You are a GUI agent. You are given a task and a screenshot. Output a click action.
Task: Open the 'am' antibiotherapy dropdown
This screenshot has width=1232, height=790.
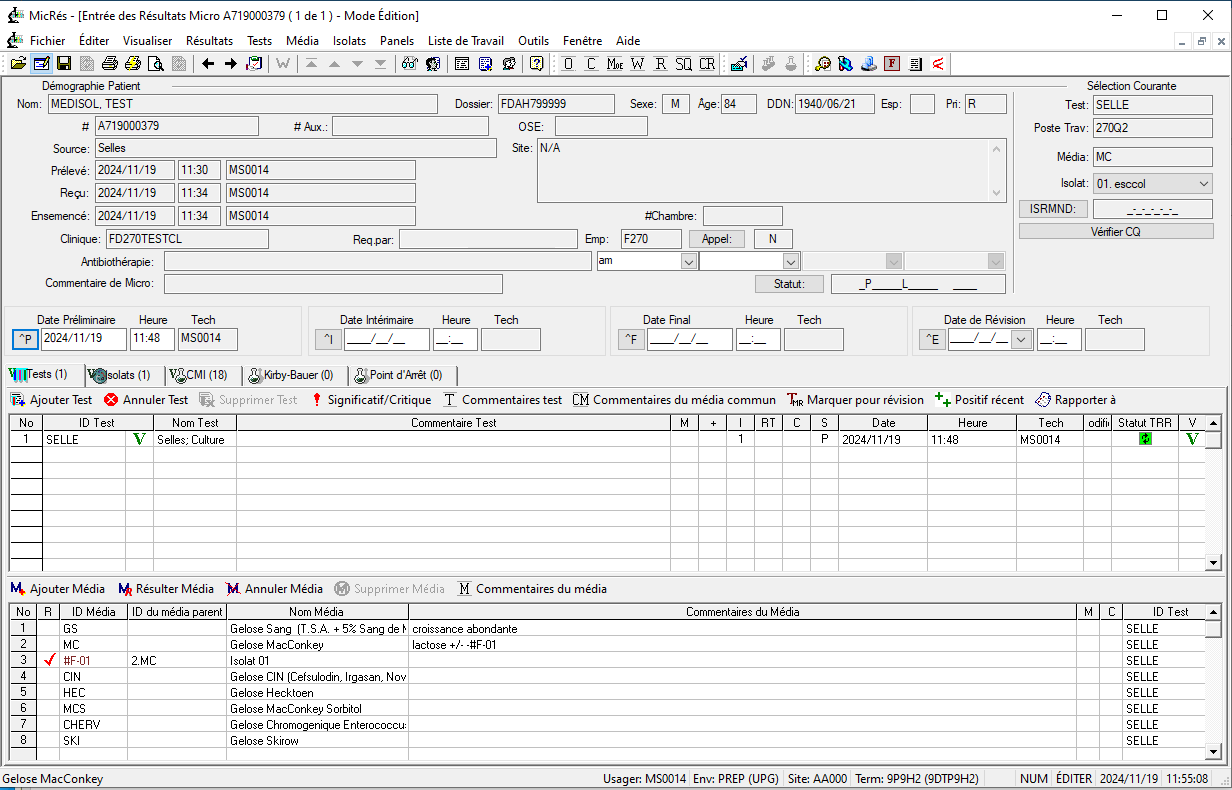coord(688,261)
